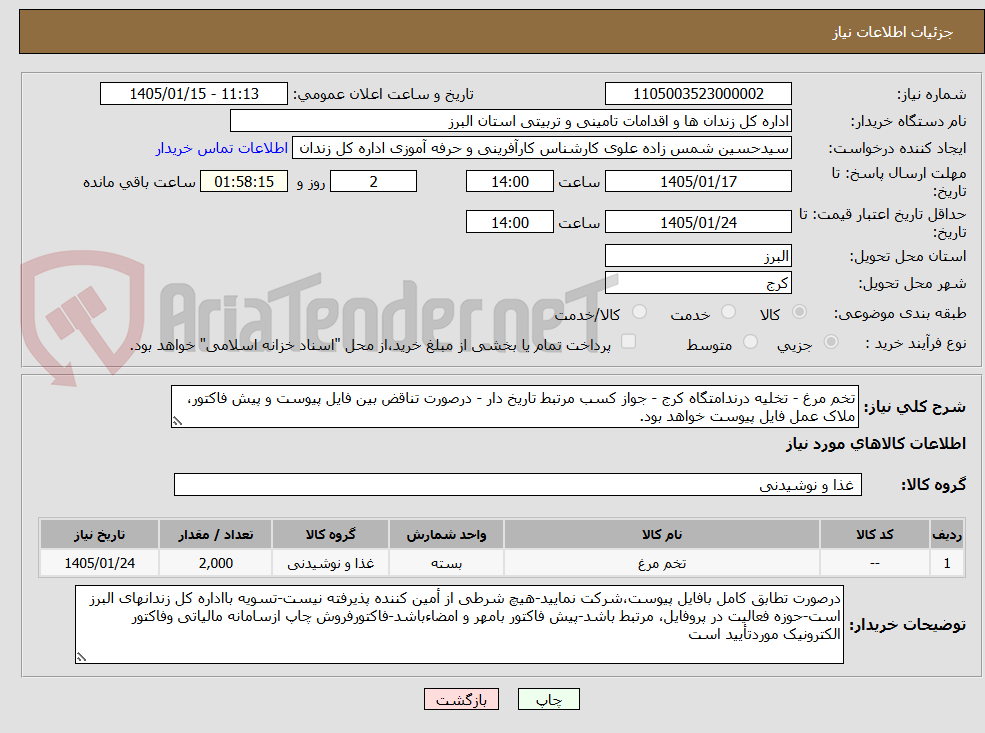985x733 pixels.
Task: Select the متوسط purchase type radio
Action: coord(750,342)
